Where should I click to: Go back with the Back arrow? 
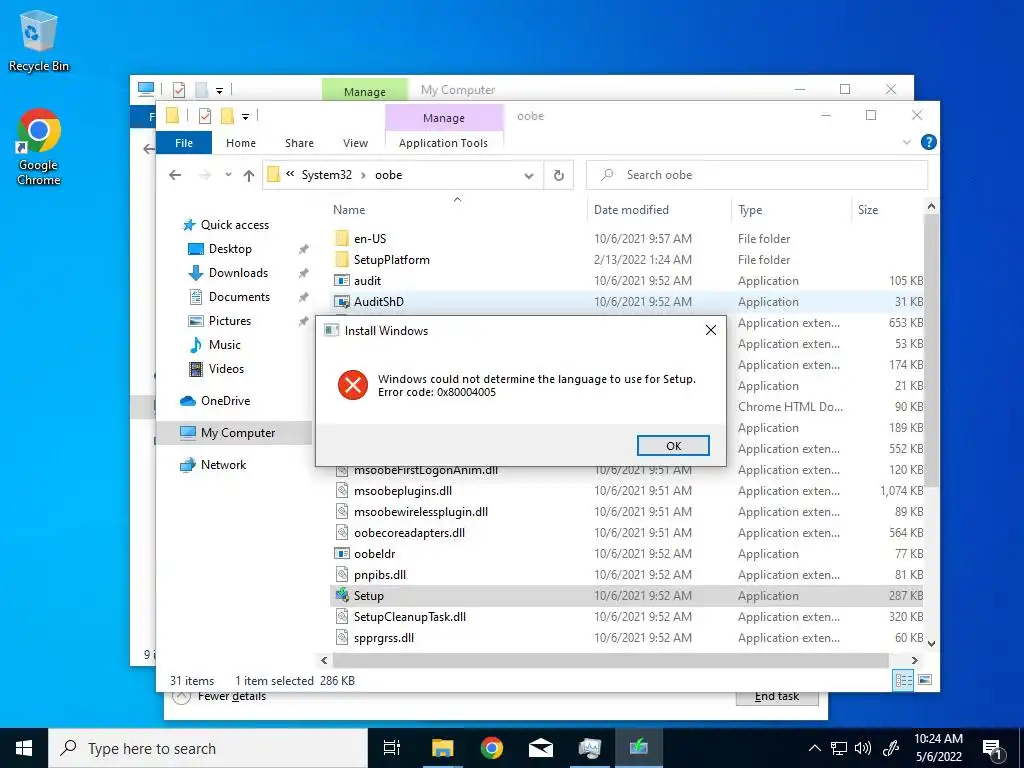[x=174, y=175]
